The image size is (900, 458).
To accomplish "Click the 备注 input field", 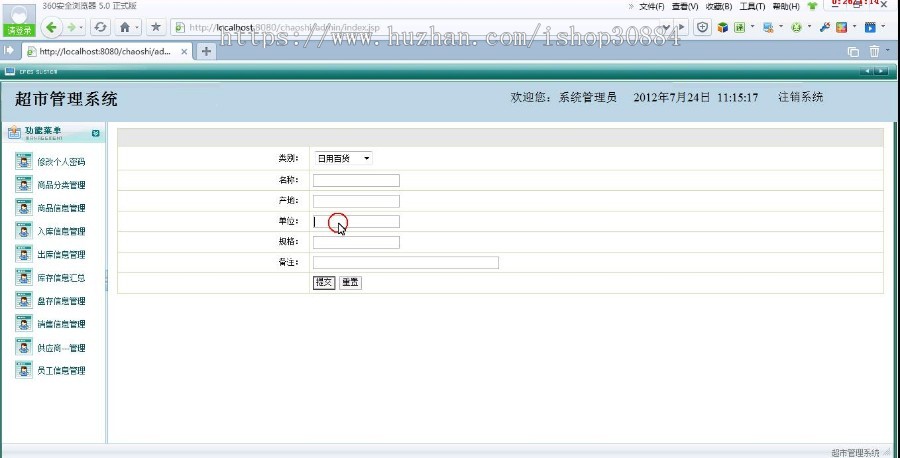I will click(406, 263).
